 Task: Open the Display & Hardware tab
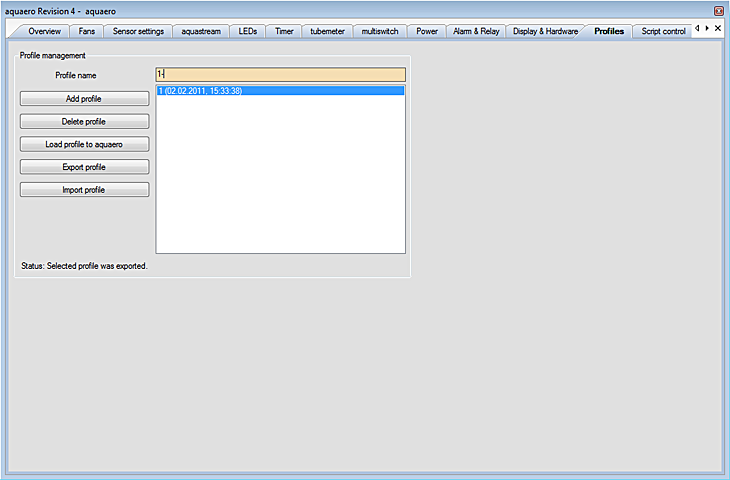click(x=545, y=32)
